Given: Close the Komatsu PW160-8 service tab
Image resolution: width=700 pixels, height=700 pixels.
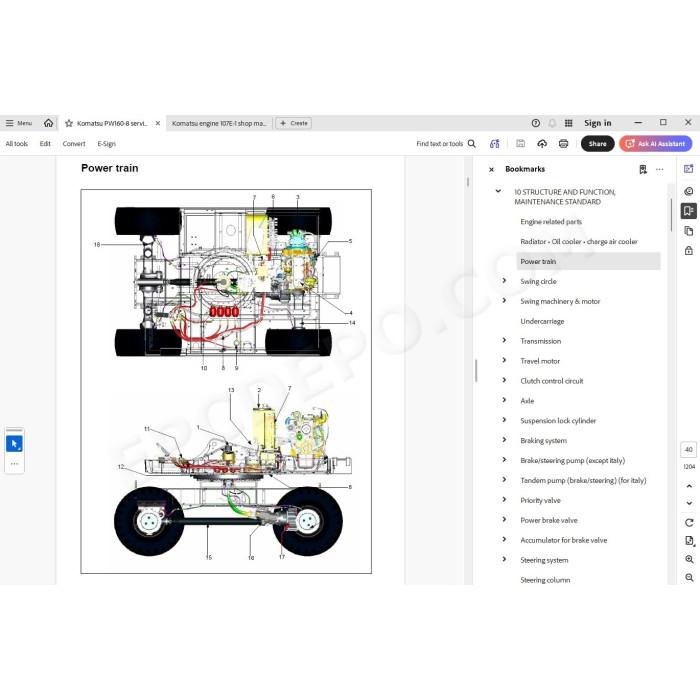Looking at the screenshot, I should [158, 123].
